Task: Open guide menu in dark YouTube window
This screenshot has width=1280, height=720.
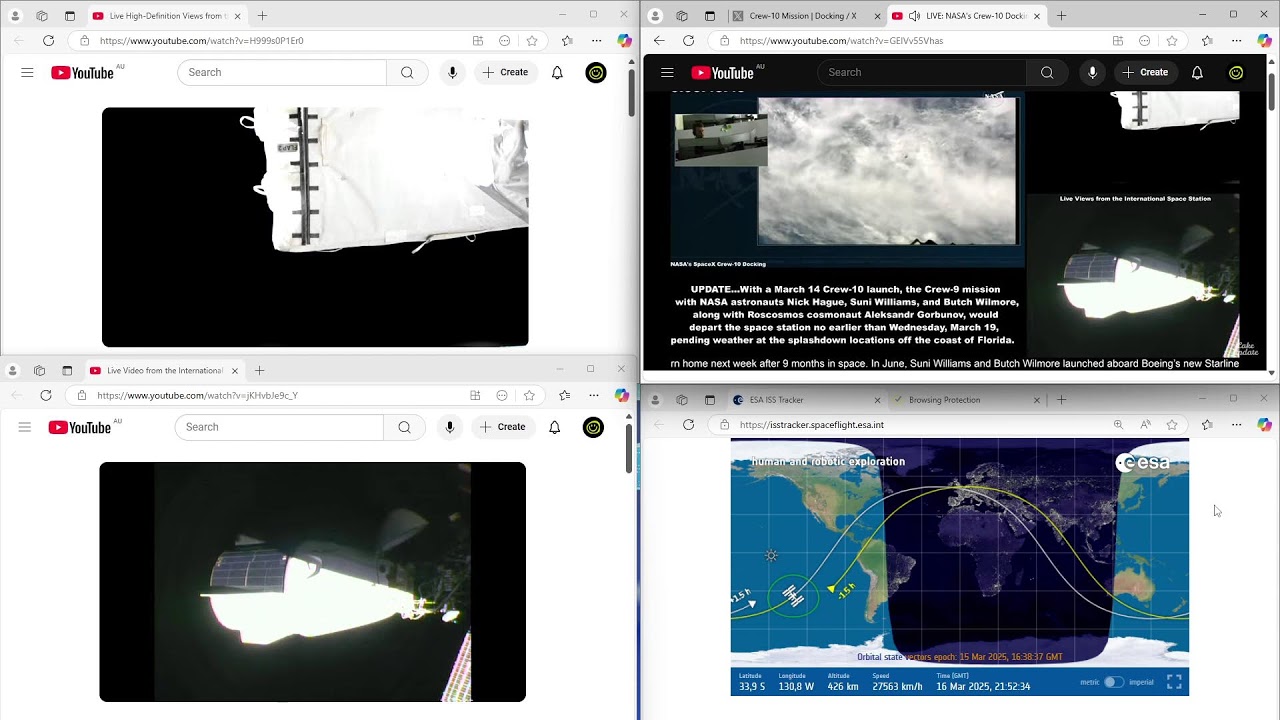Action: [x=667, y=72]
